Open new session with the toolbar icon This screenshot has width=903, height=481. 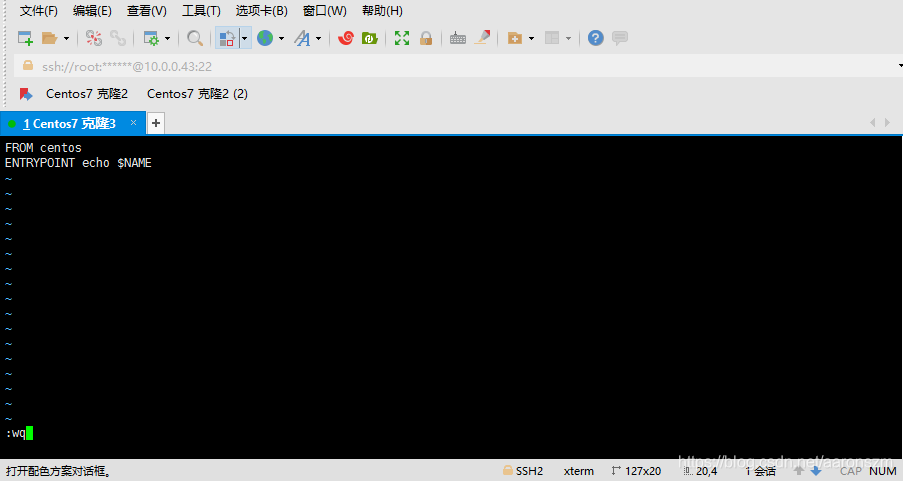pyautogui.click(x=25, y=38)
